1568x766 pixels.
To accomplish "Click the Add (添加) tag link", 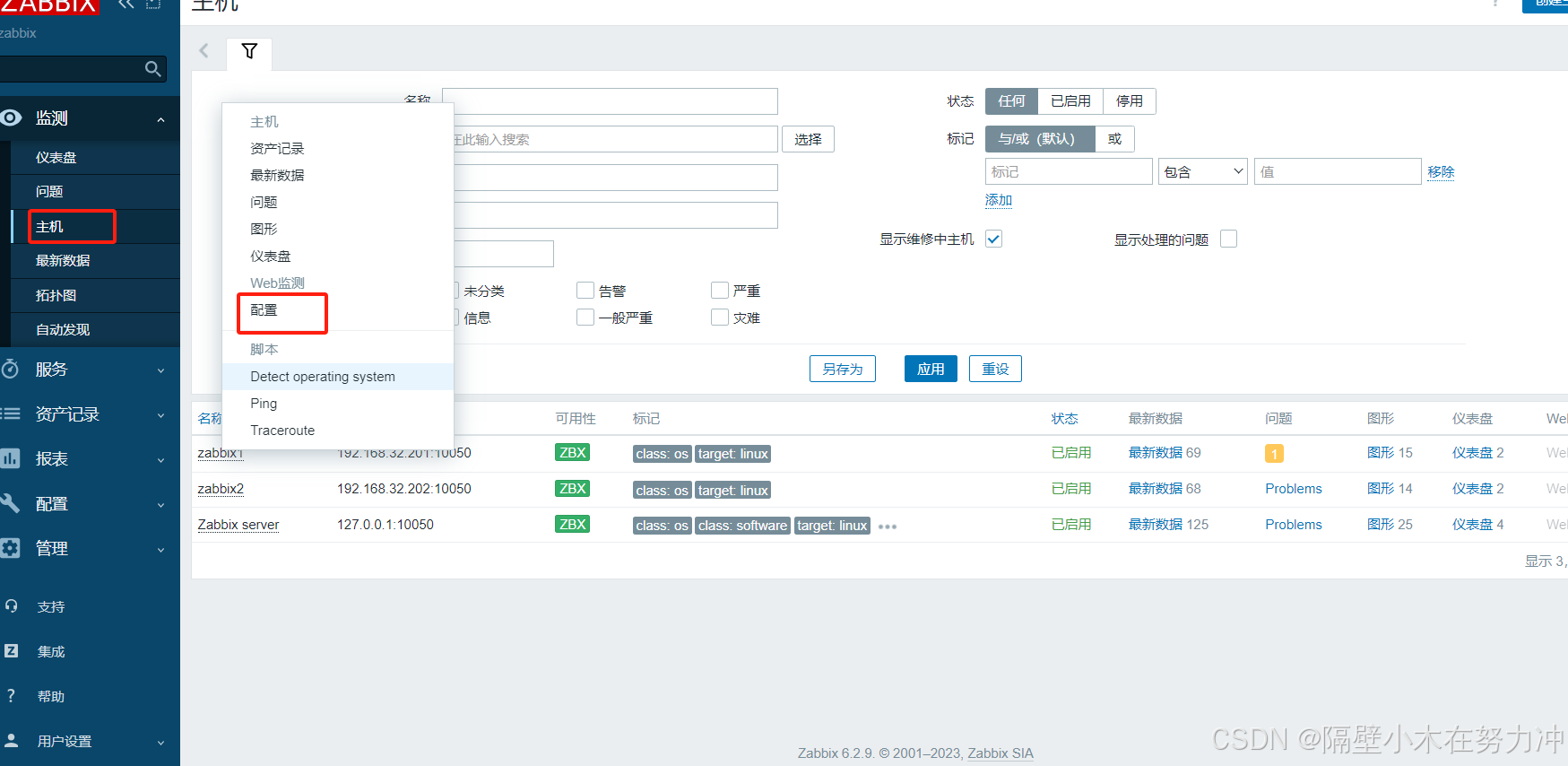I will (x=999, y=200).
